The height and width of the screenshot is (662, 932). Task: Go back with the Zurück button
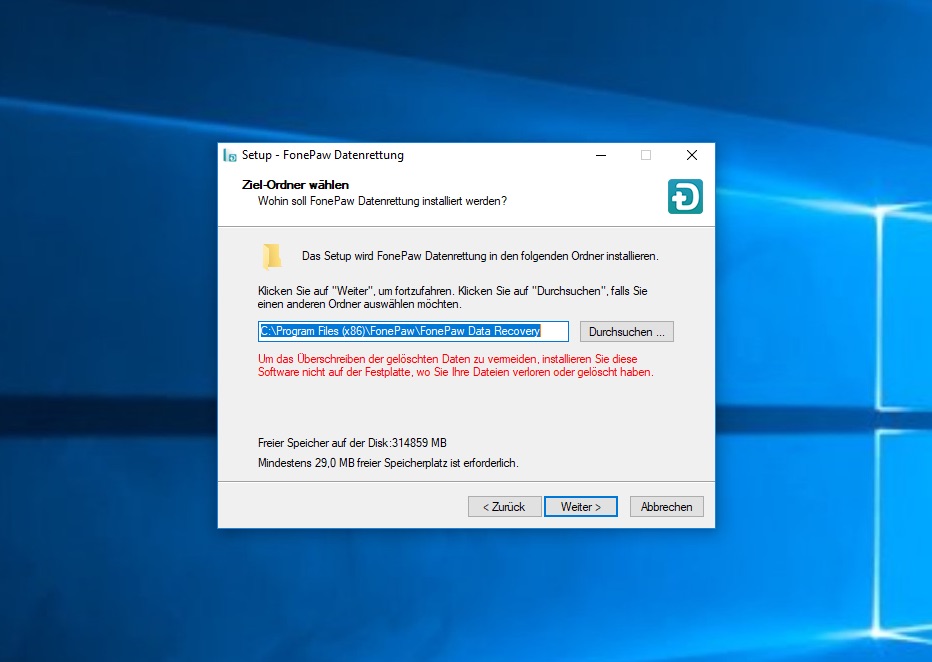pos(504,507)
